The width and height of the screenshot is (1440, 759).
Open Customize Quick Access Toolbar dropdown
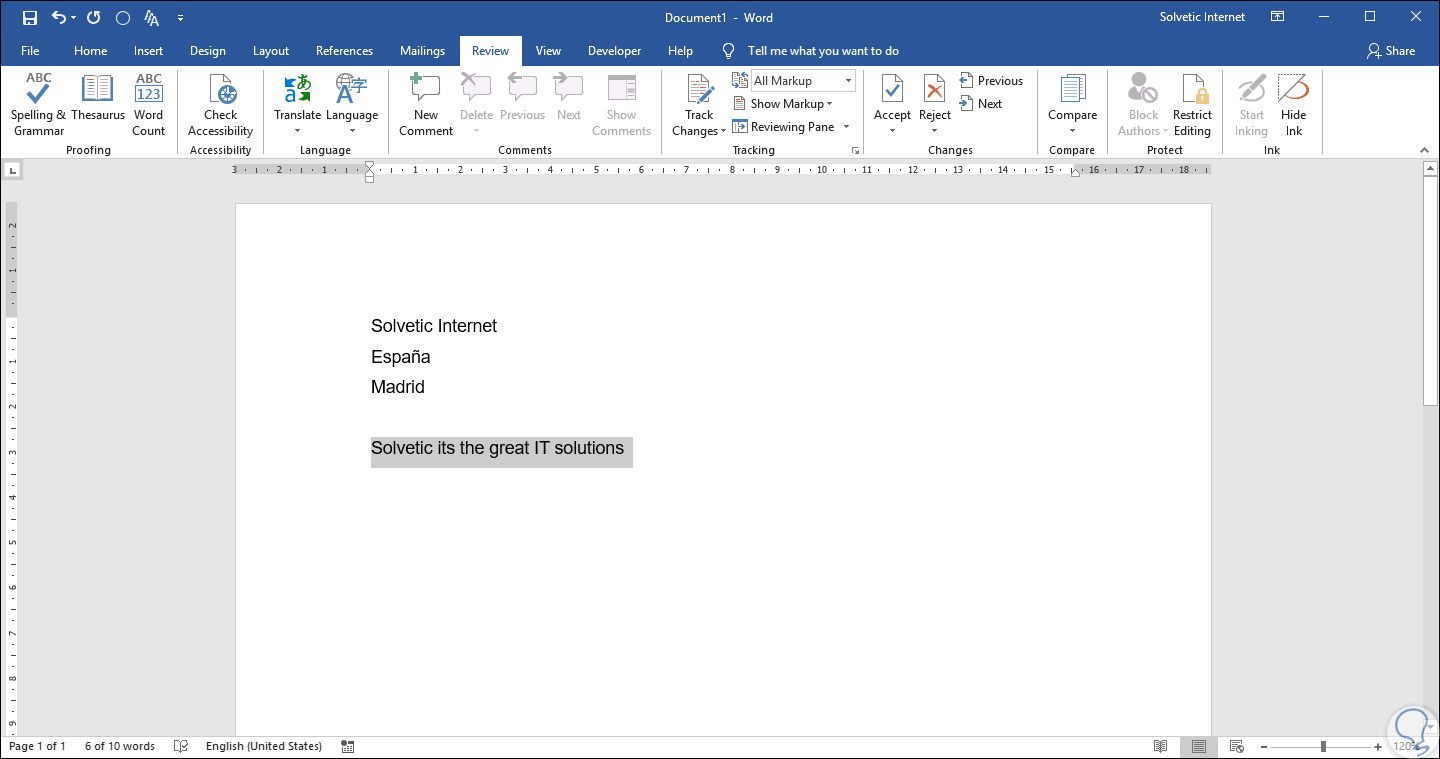point(180,18)
